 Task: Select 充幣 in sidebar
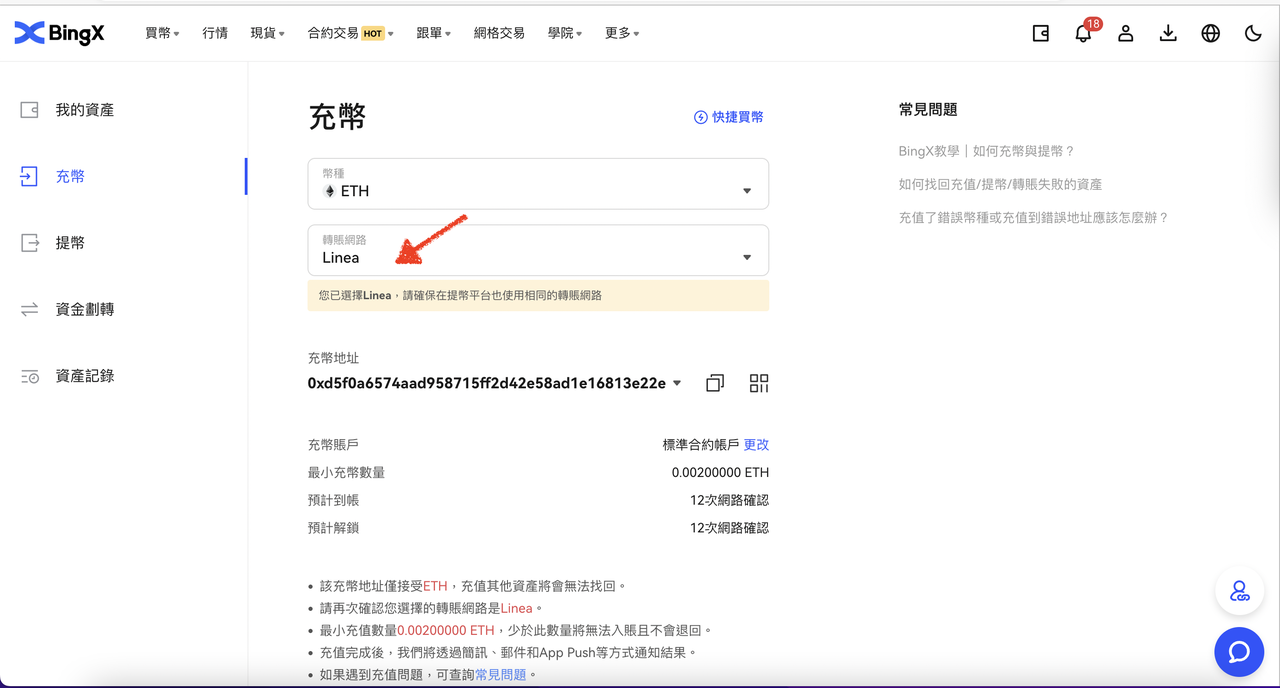click(x=70, y=176)
